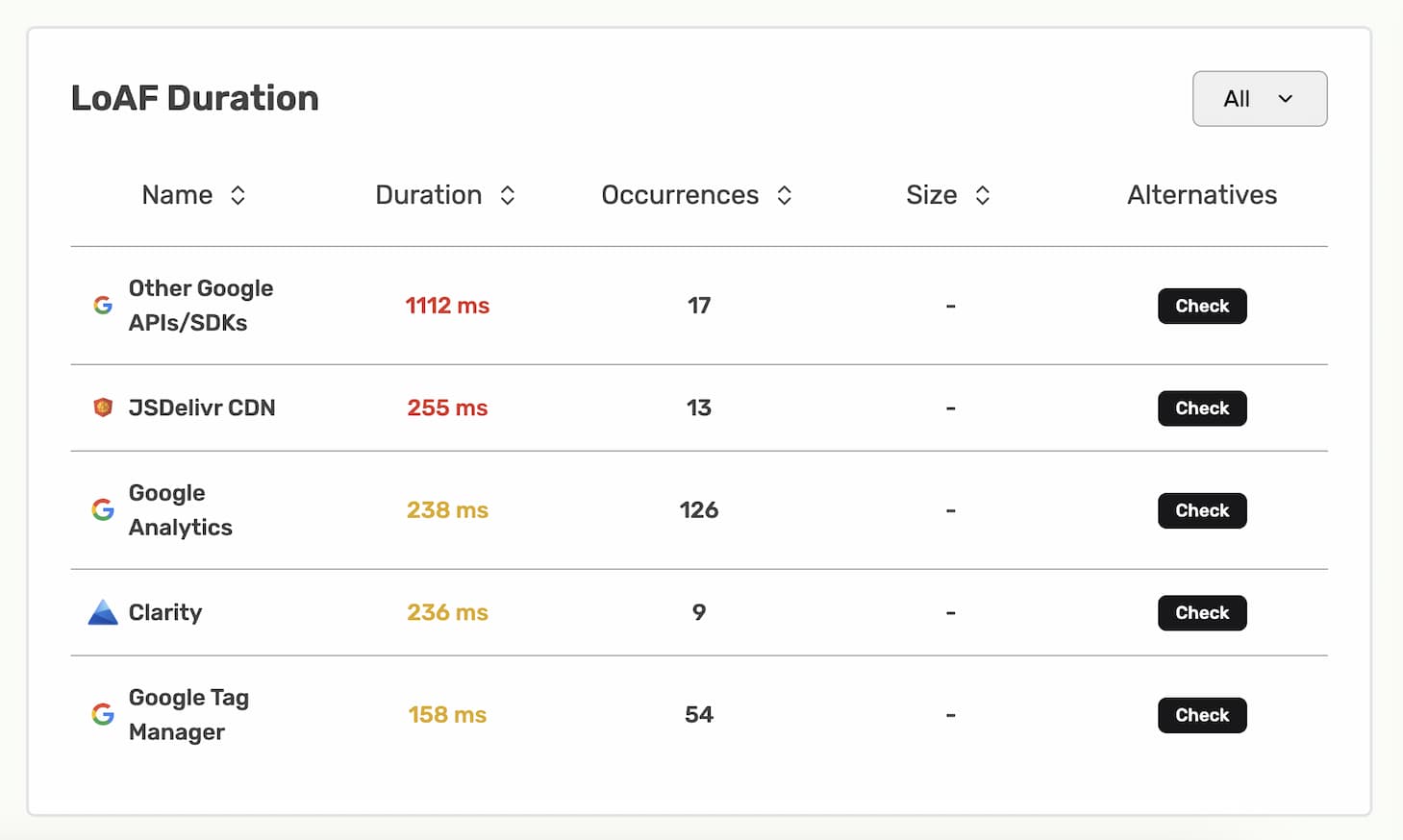Click the 158 ms duration value

coord(447,715)
